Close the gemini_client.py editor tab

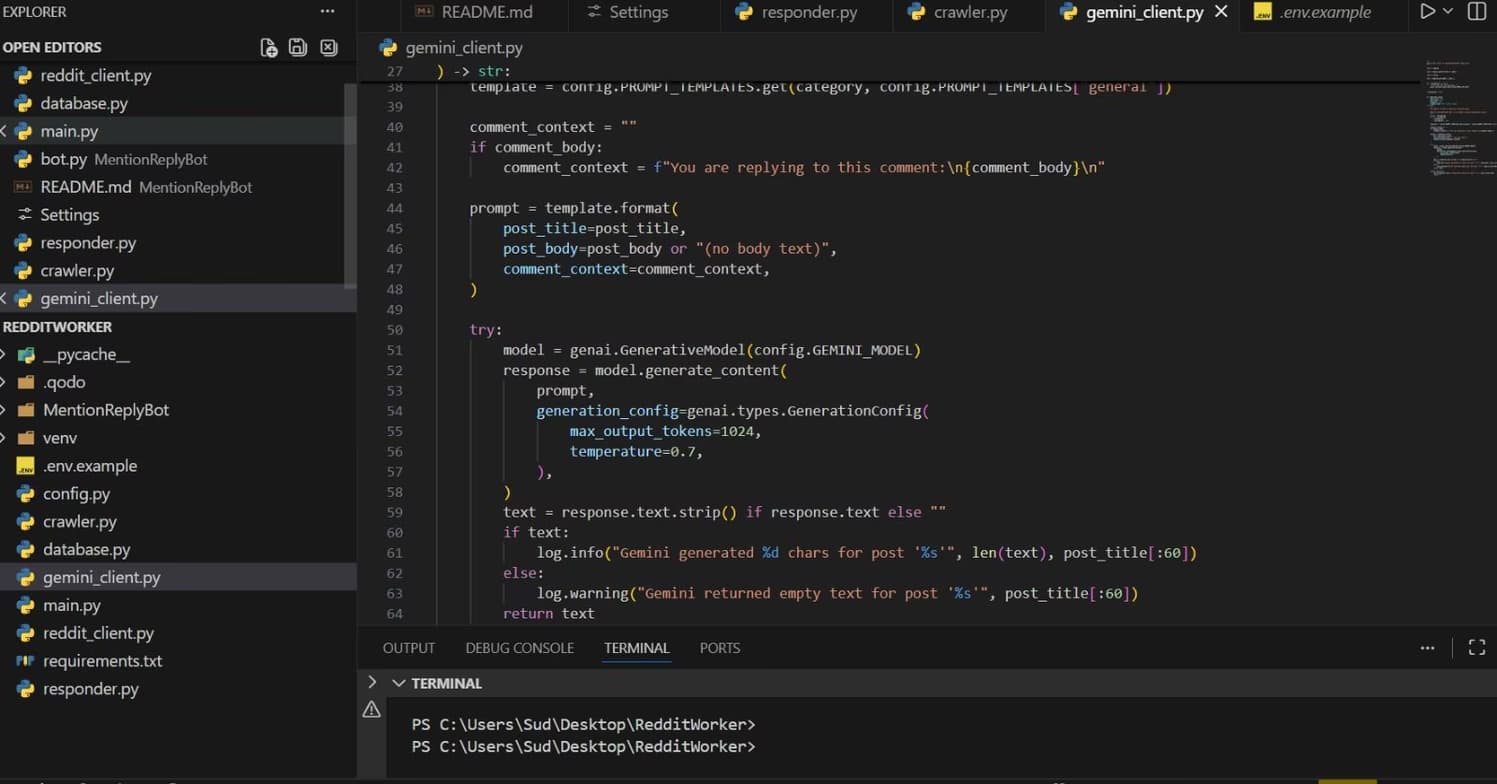pos(1221,12)
